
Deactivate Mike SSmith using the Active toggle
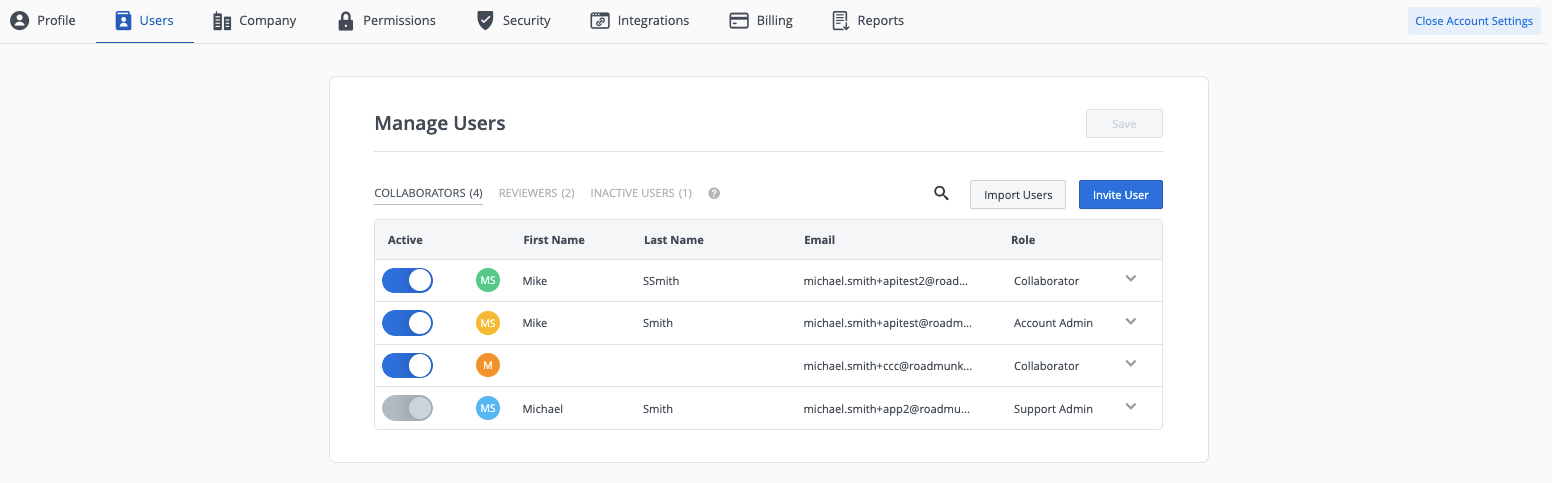407,280
